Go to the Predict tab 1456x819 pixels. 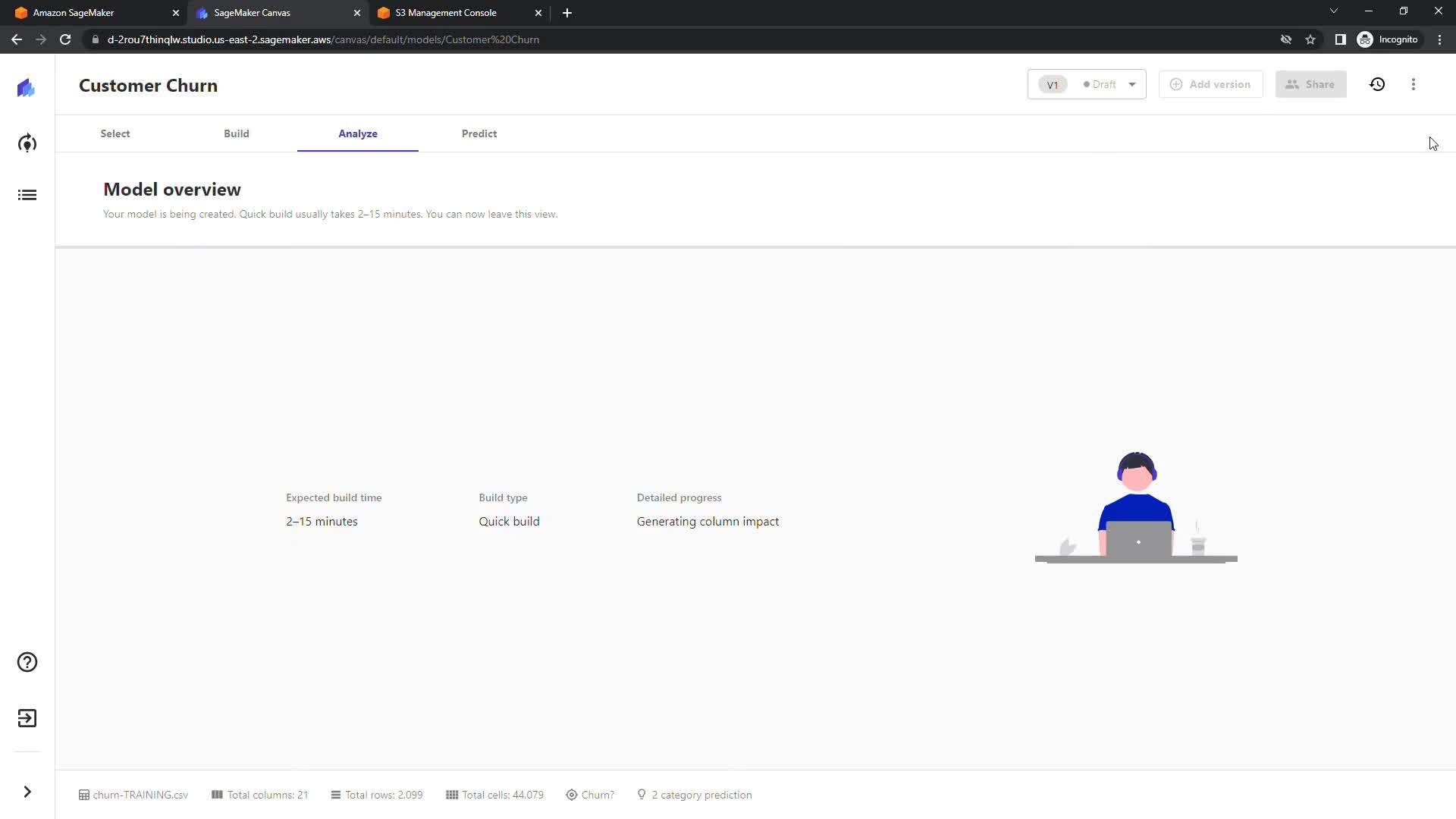479,133
